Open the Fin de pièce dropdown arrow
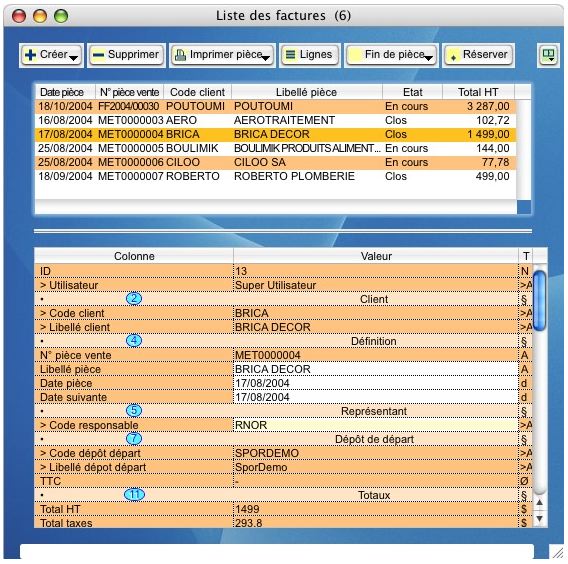Screen dimensions: 568x564 click(x=429, y=58)
